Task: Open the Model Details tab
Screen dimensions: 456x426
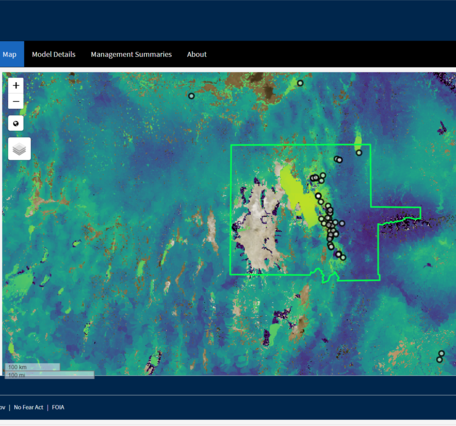Action: click(x=54, y=54)
